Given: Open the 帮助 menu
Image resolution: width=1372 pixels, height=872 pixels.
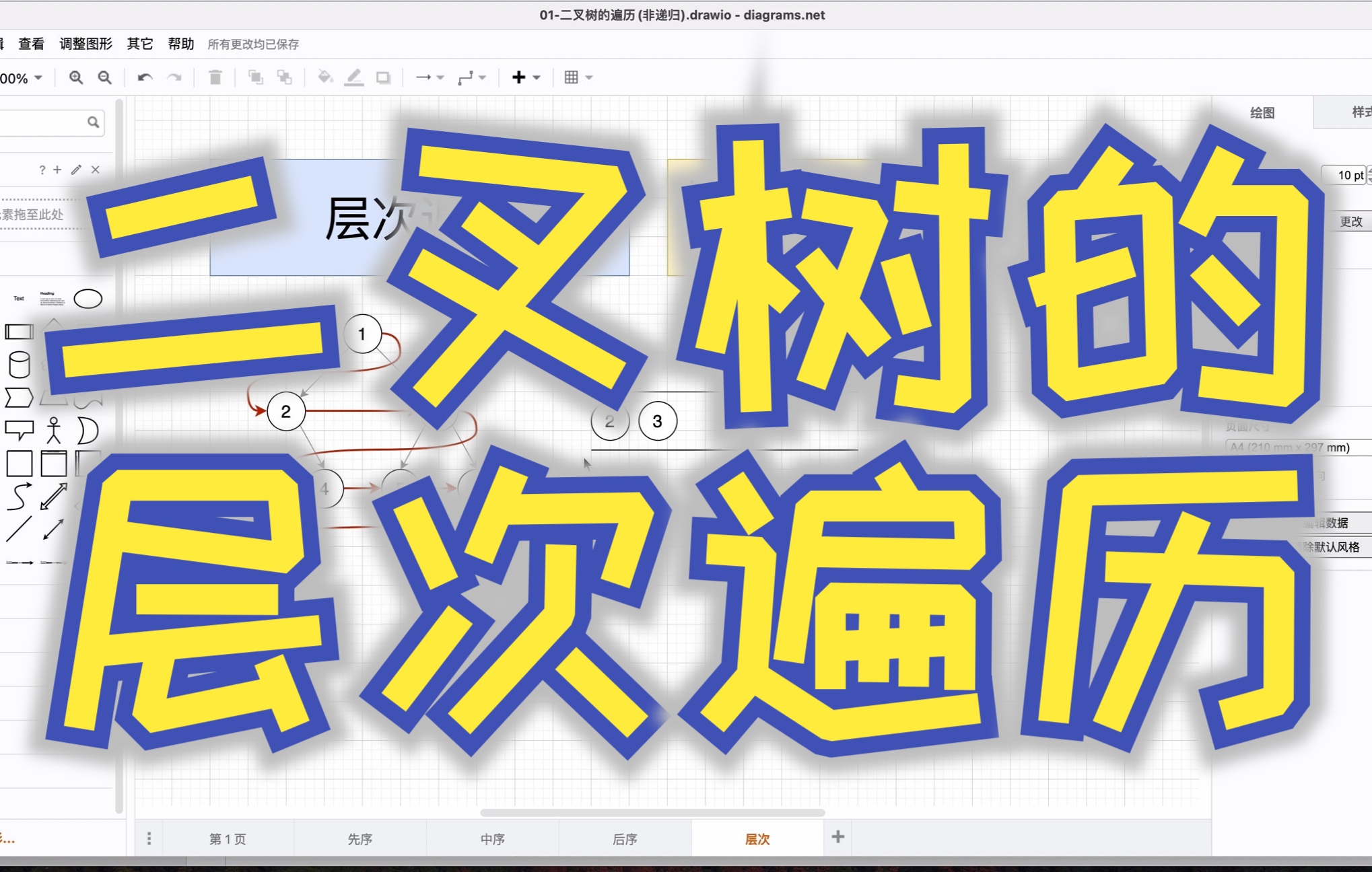Looking at the screenshot, I should pyautogui.click(x=181, y=44).
